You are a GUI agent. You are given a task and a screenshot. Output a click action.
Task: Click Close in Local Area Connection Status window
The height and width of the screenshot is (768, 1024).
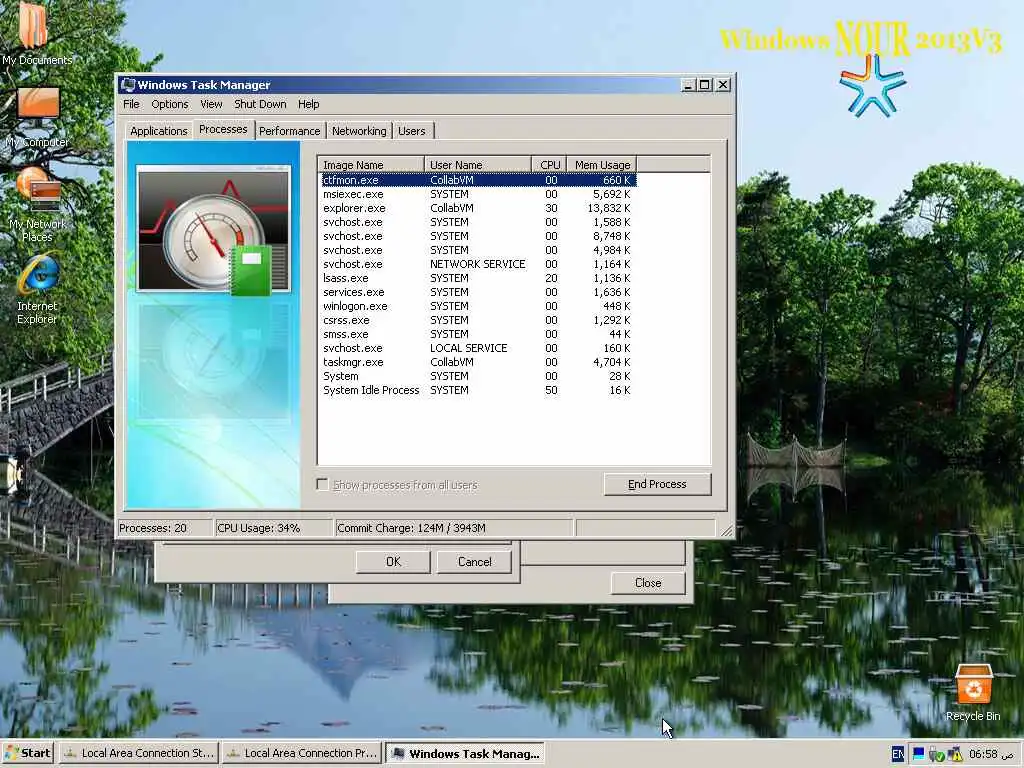(x=648, y=583)
